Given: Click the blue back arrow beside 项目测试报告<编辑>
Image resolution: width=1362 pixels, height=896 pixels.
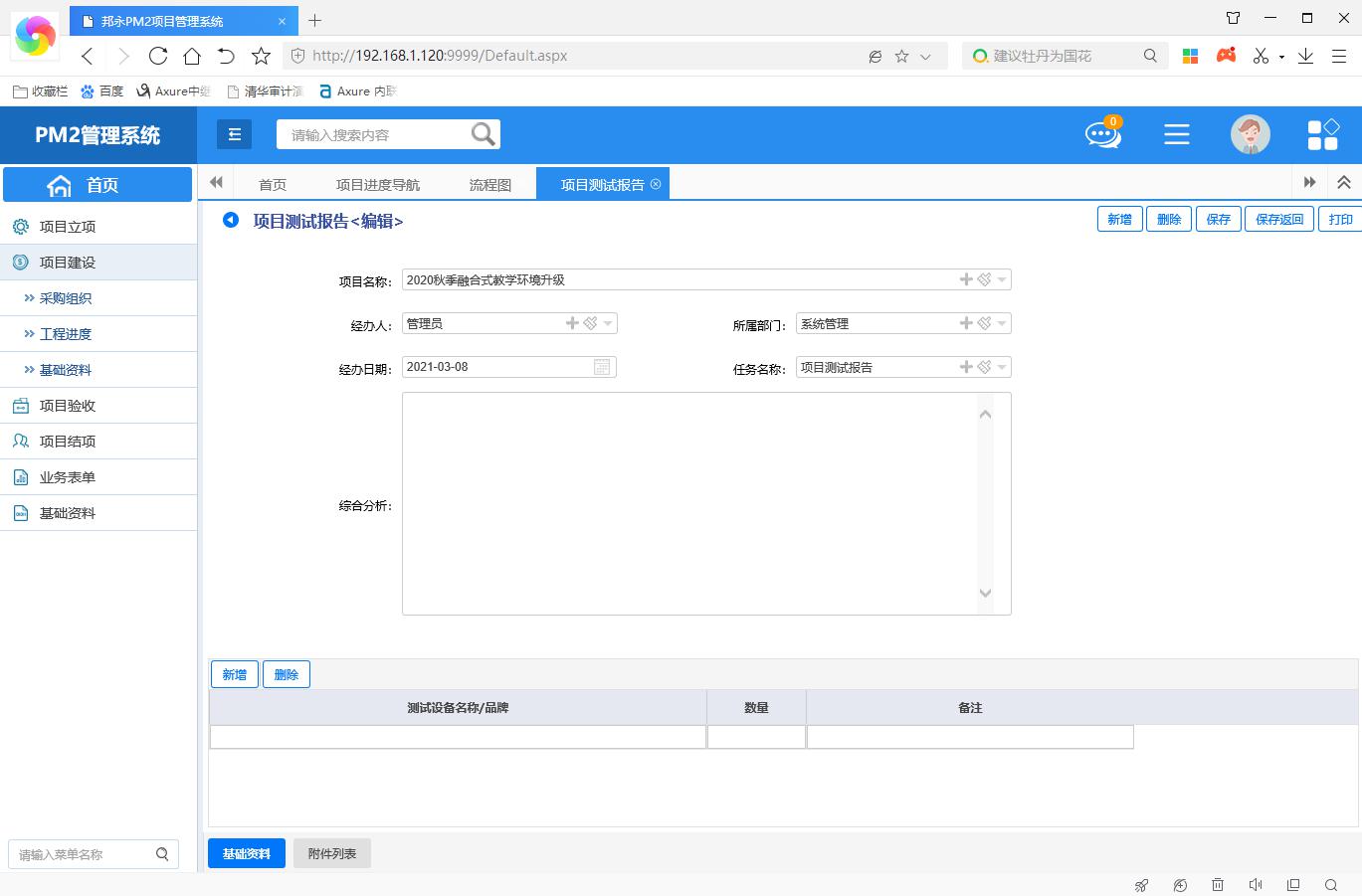Looking at the screenshot, I should [x=231, y=220].
